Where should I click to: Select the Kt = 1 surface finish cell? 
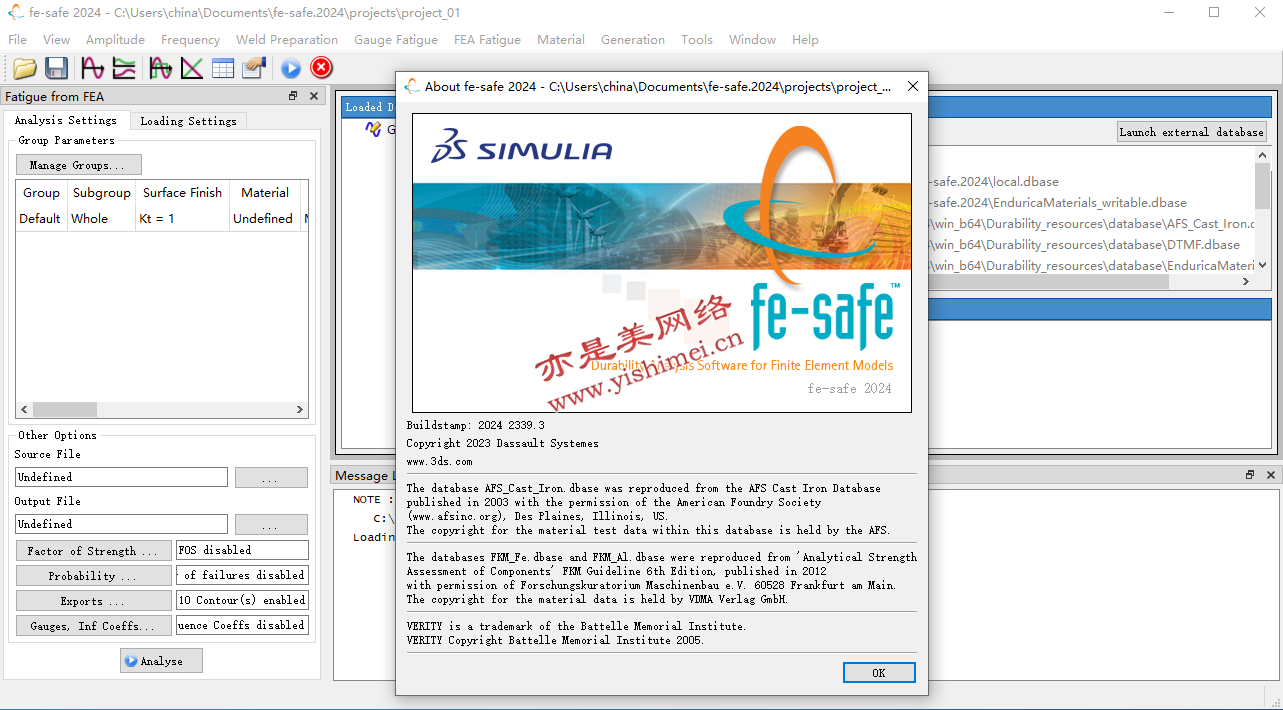point(182,218)
